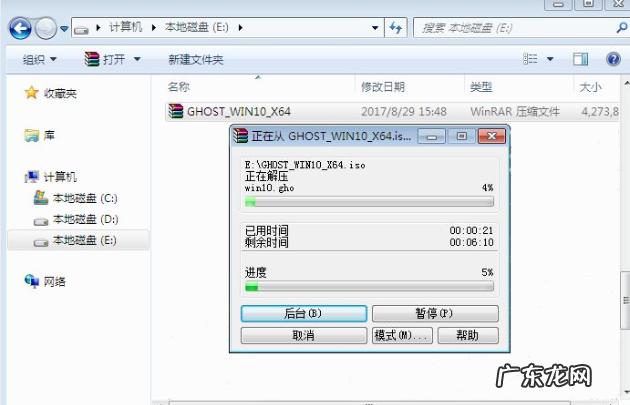Select 本地磁盘 (C:) in the sidebar
Viewport: 630px width, 405px height.
click(x=85, y=198)
